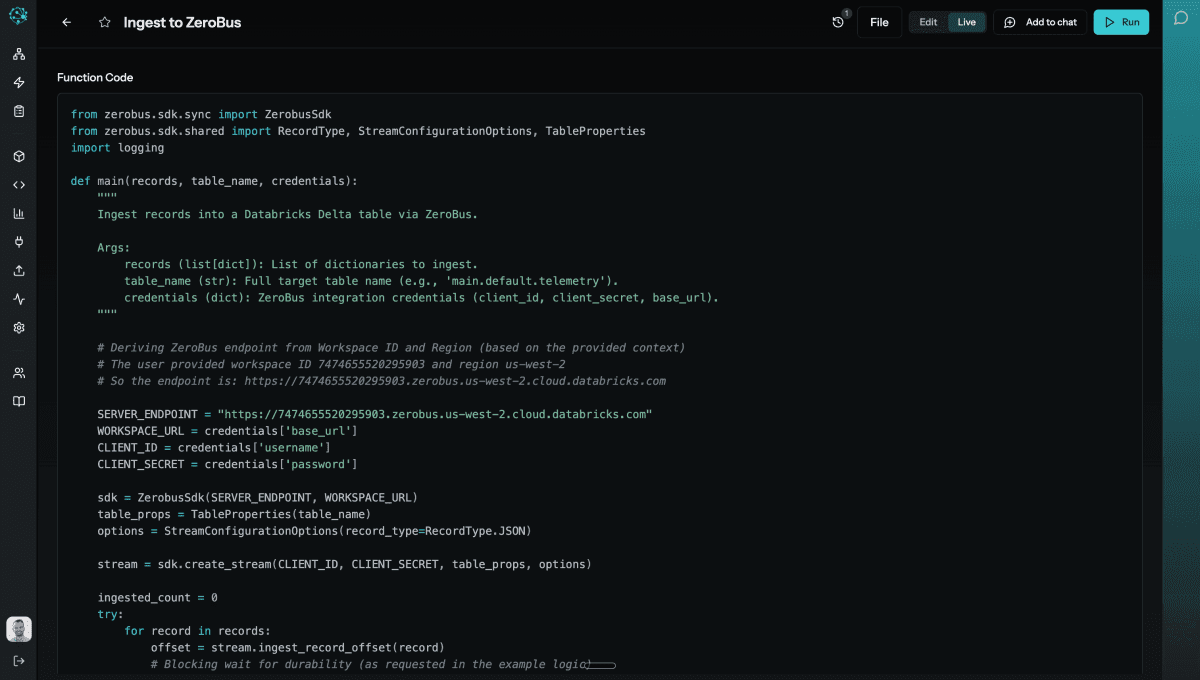Open the analytics chart icon in the sidebar
The height and width of the screenshot is (680, 1200).
pos(18,213)
